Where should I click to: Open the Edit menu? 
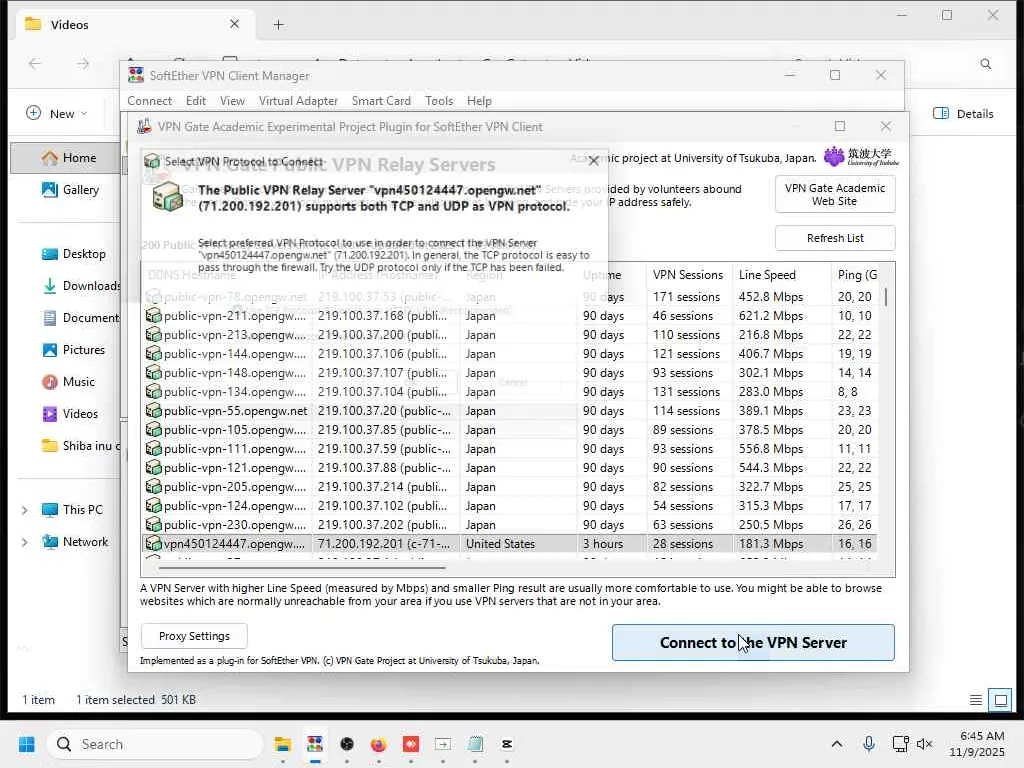click(195, 101)
